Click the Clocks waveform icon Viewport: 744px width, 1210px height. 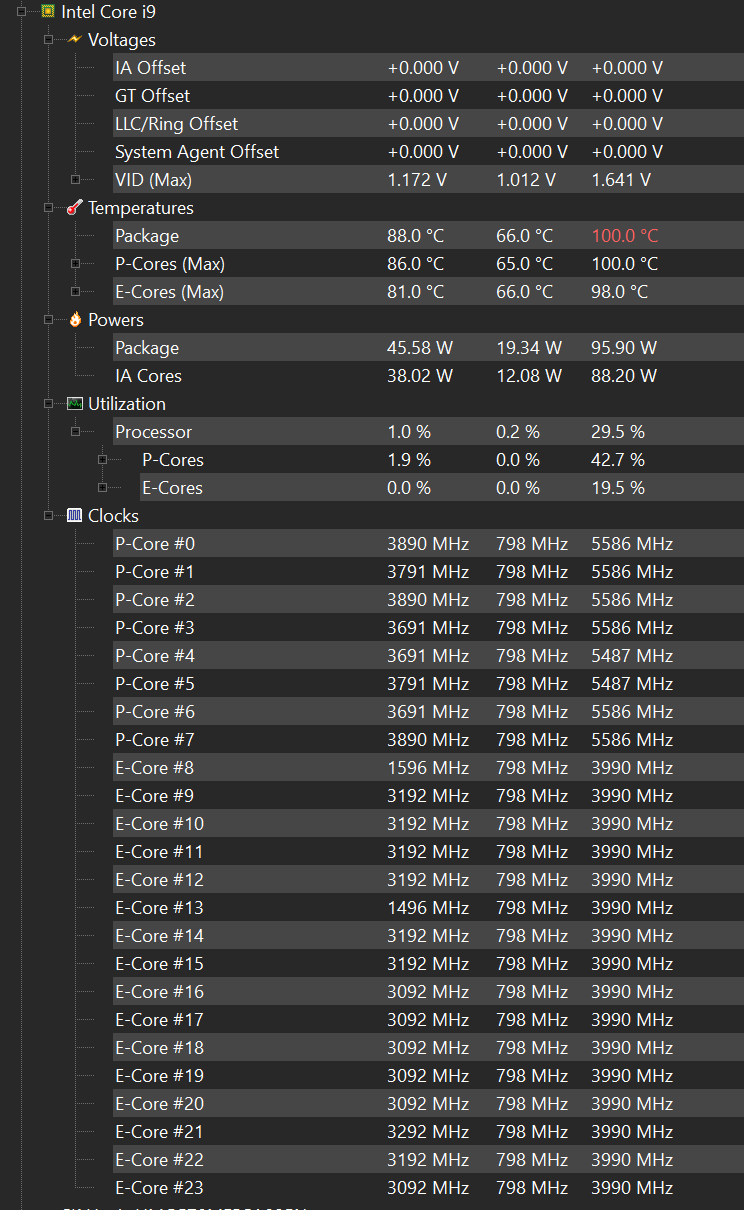click(74, 516)
